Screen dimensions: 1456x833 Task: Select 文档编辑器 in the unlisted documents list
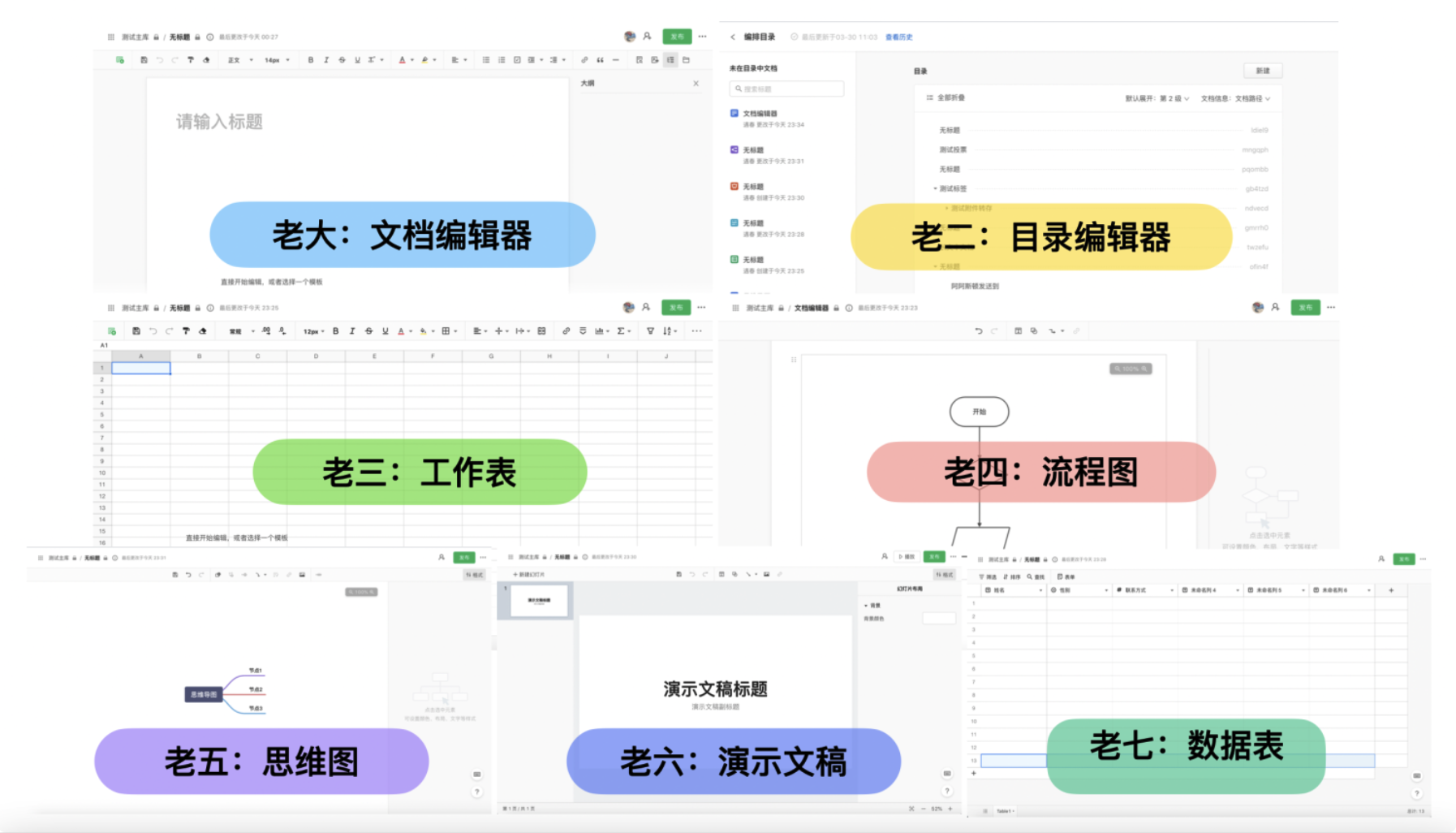click(760, 114)
